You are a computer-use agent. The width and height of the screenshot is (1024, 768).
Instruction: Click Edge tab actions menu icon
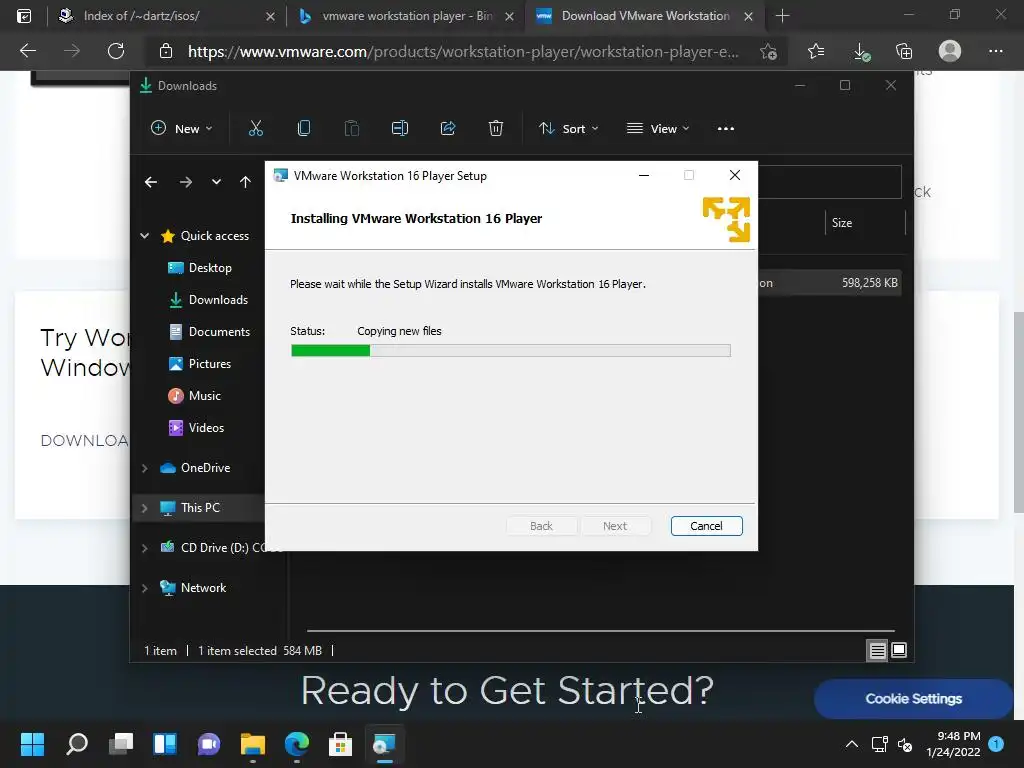pos(24,16)
